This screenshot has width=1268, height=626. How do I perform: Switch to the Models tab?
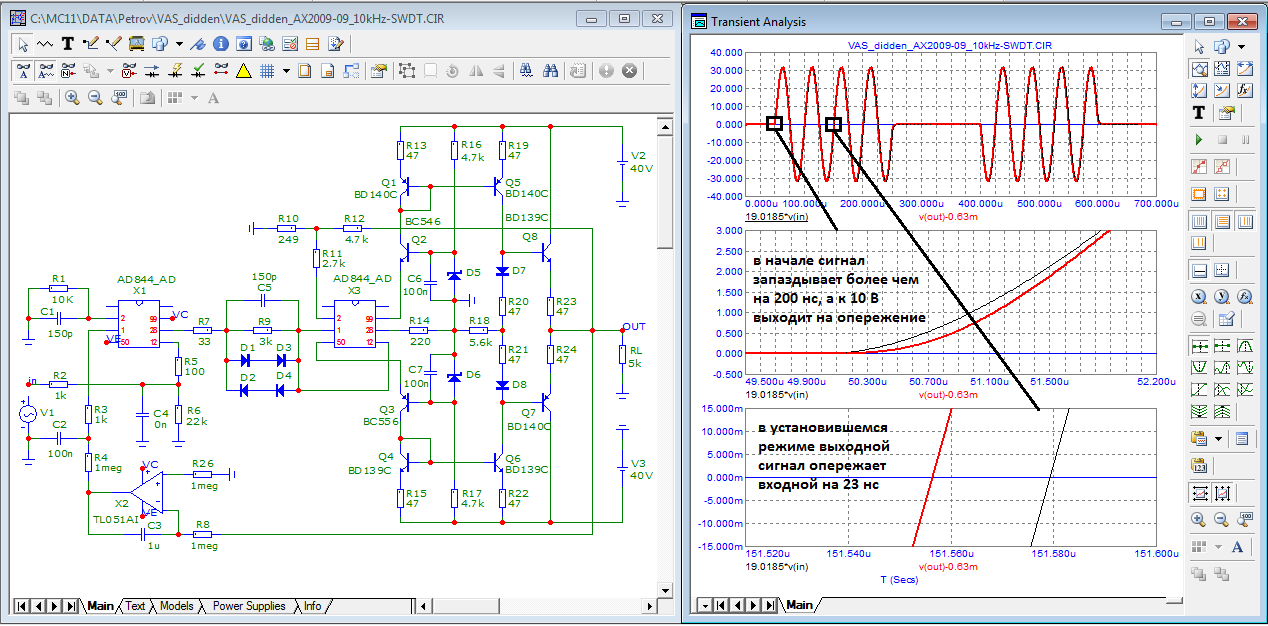pos(176,606)
